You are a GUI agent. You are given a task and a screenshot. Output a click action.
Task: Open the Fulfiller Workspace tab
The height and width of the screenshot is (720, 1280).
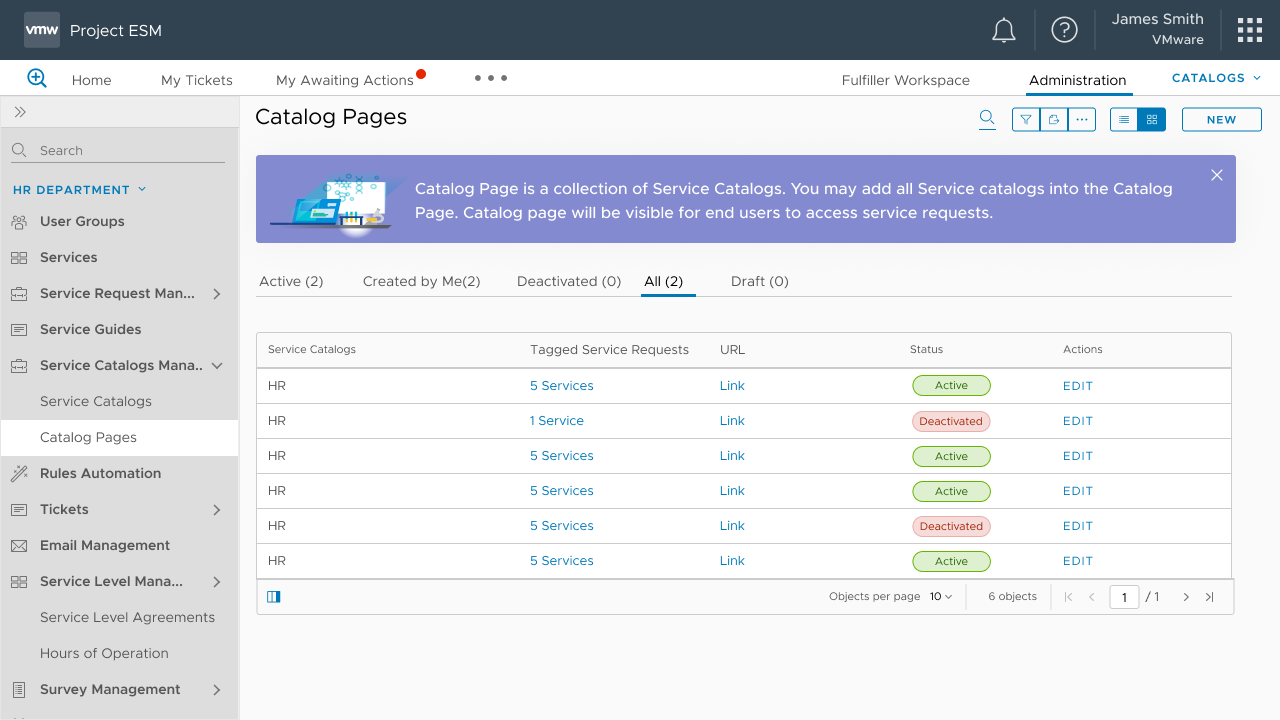point(905,80)
